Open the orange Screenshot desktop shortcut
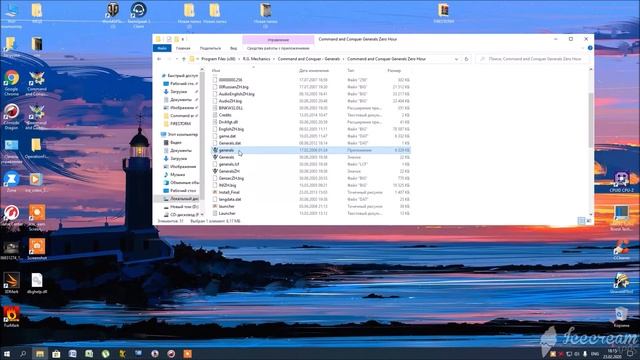640x360 pixels. click(37, 249)
